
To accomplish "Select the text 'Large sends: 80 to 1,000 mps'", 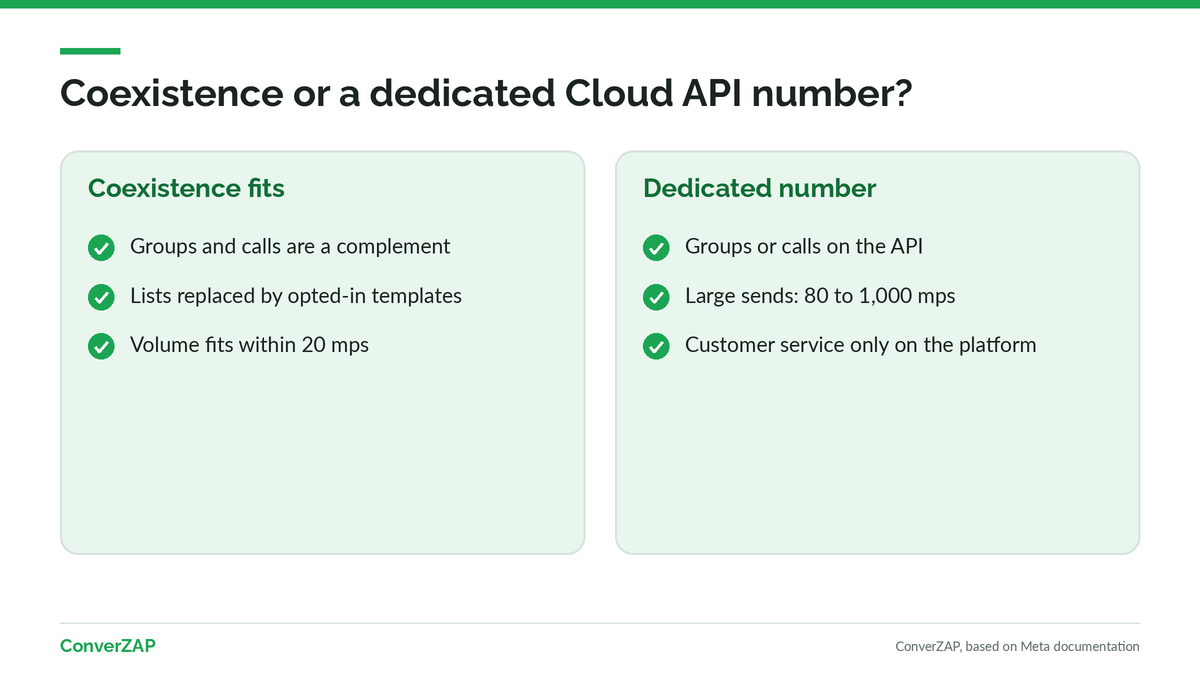I will click(x=820, y=296).
